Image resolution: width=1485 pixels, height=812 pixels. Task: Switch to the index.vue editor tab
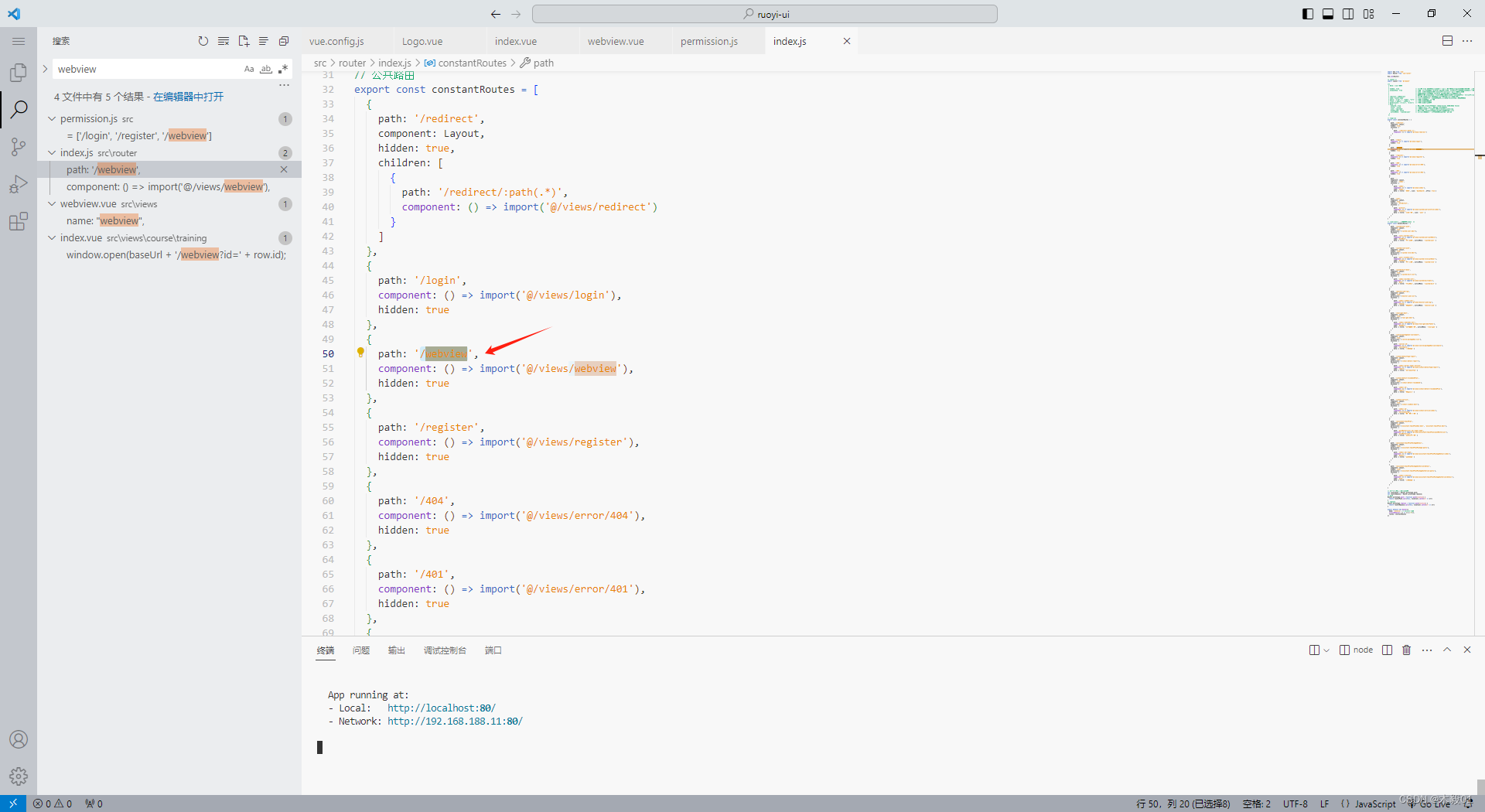[x=516, y=41]
